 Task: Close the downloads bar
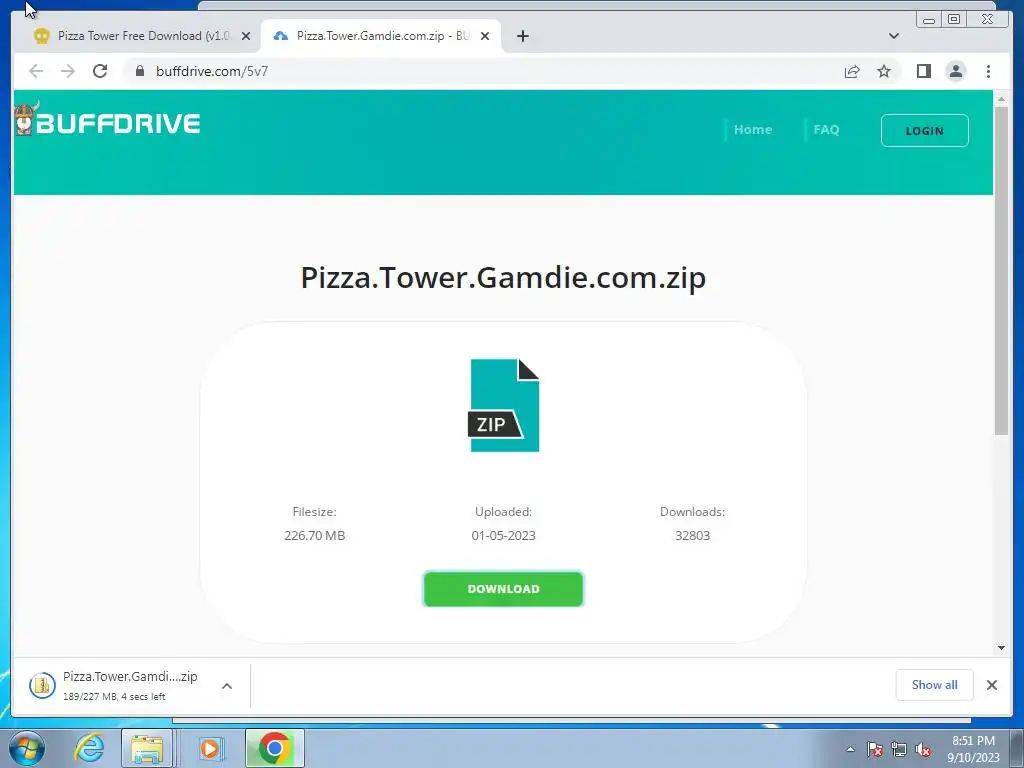(991, 684)
